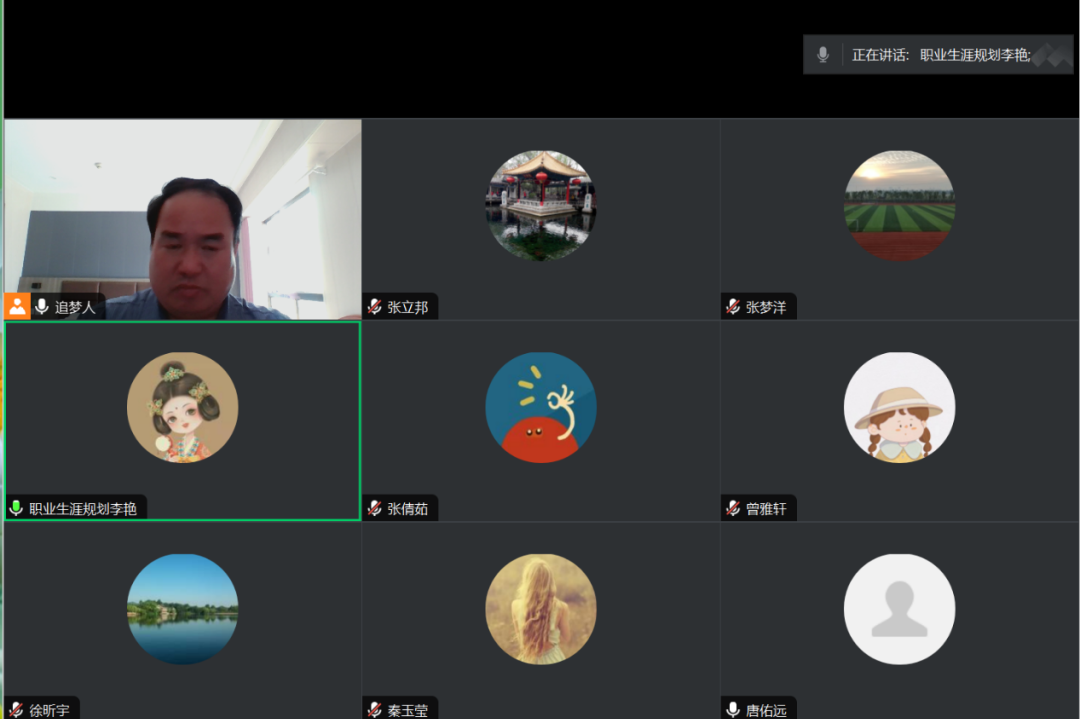Screen dimensions: 1080x719
Task: Click the green microphone icon of 职业生涯规划李艳
Action: pos(16,508)
